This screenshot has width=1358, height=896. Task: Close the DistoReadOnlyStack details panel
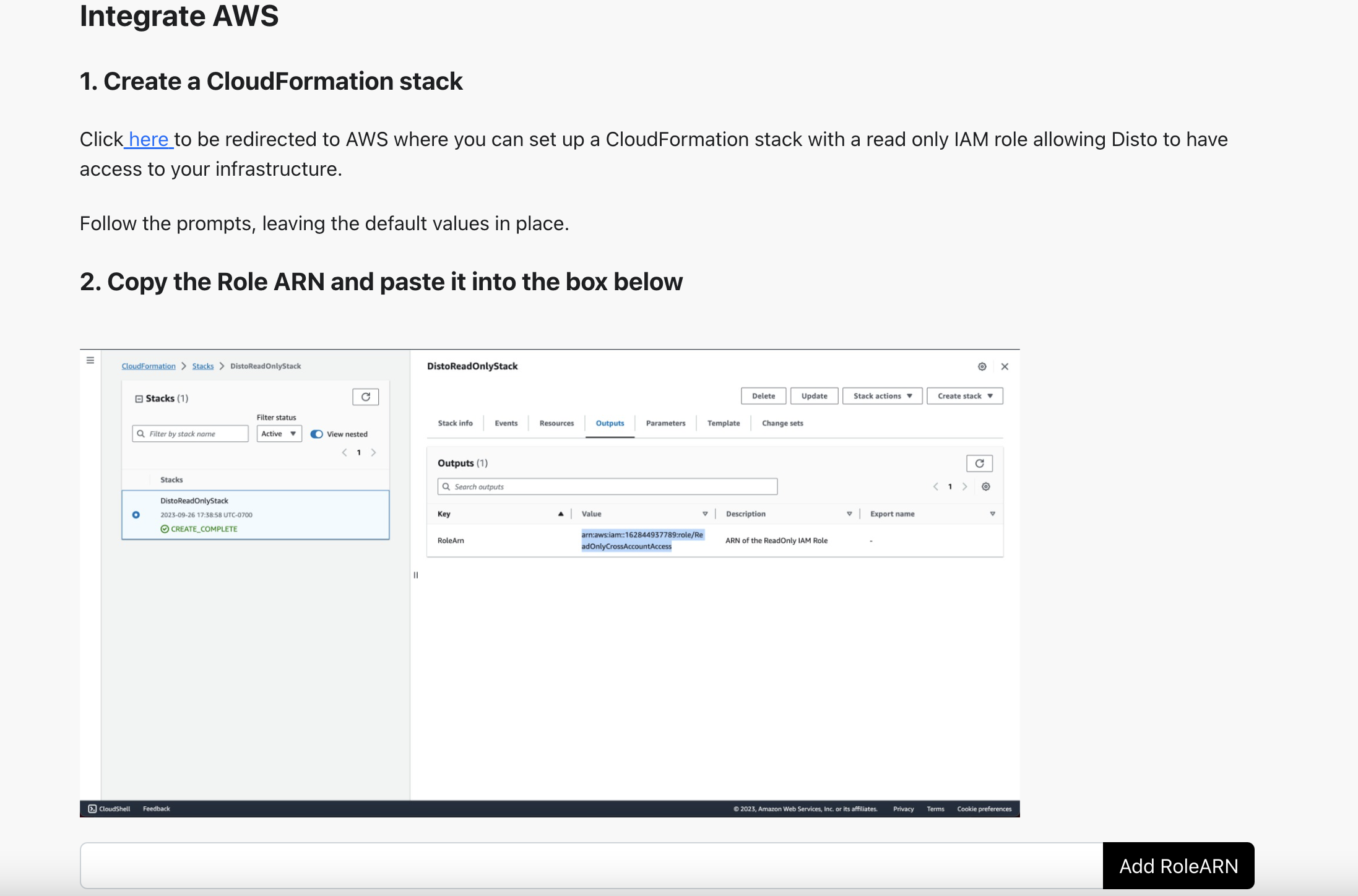[x=1005, y=366]
